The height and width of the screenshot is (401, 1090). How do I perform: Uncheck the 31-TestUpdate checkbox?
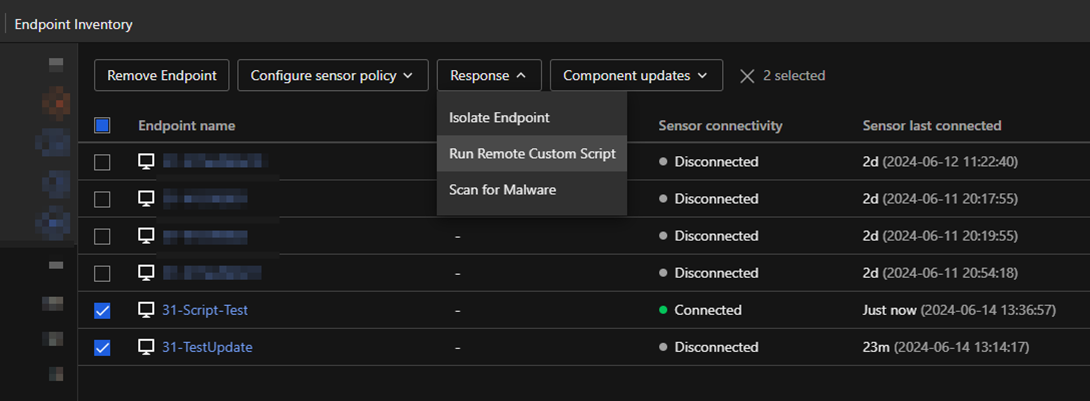[x=102, y=347]
